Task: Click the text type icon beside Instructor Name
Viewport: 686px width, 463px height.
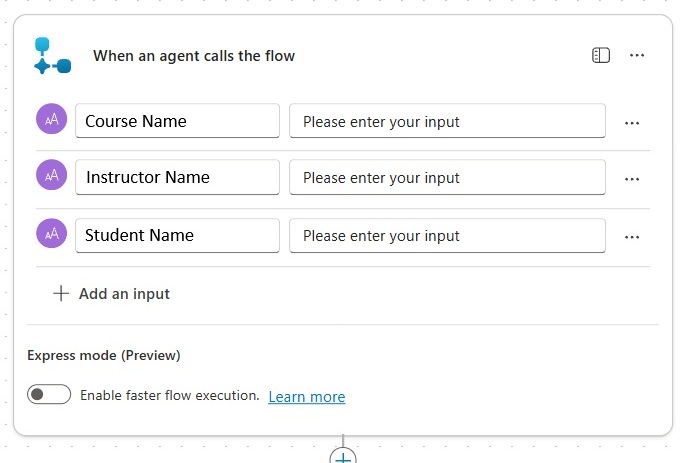Action: (x=51, y=176)
